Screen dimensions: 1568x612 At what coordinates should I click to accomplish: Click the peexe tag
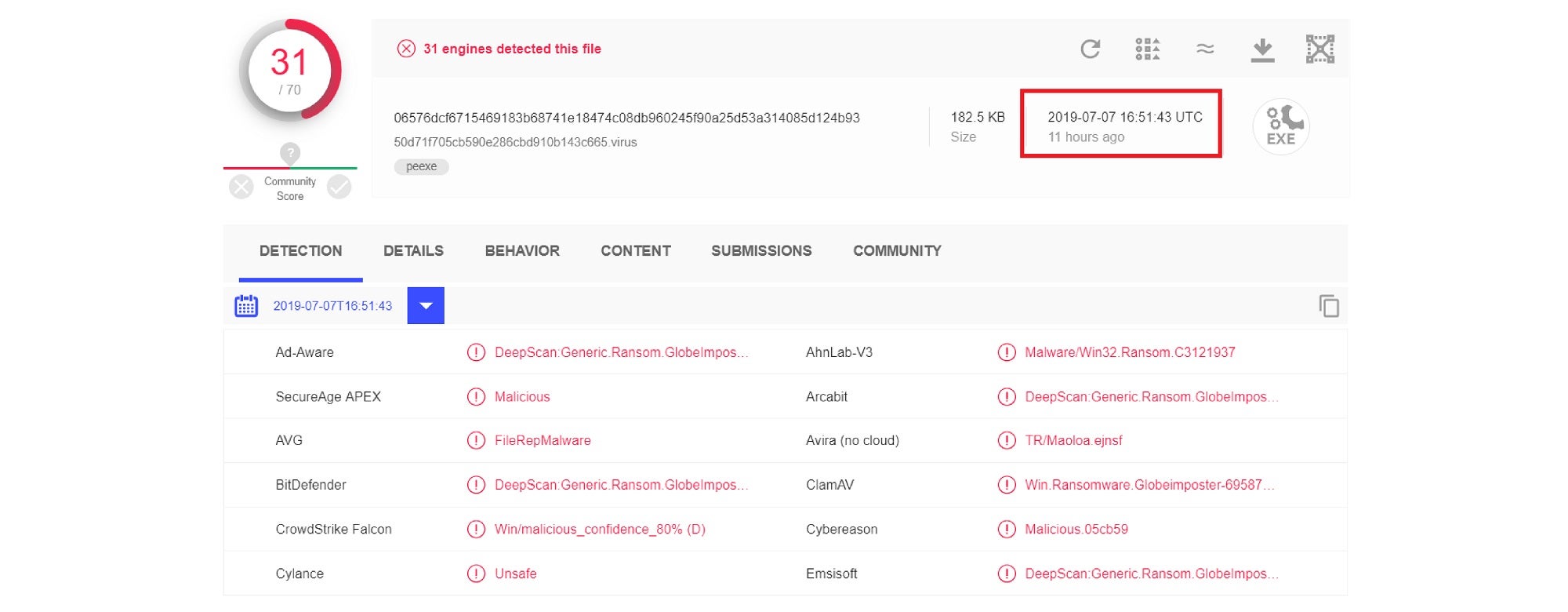(x=421, y=166)
